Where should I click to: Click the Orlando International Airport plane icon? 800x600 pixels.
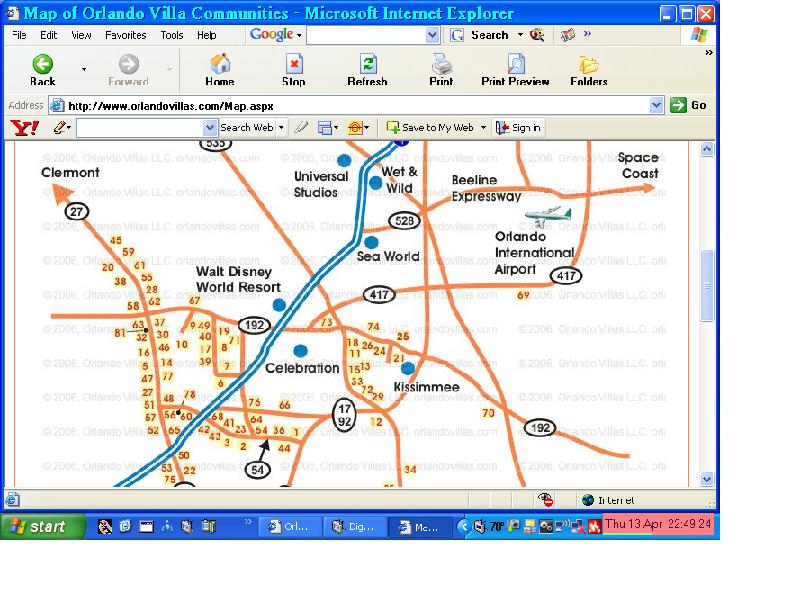pyautogui.click(x=548, y=216)
